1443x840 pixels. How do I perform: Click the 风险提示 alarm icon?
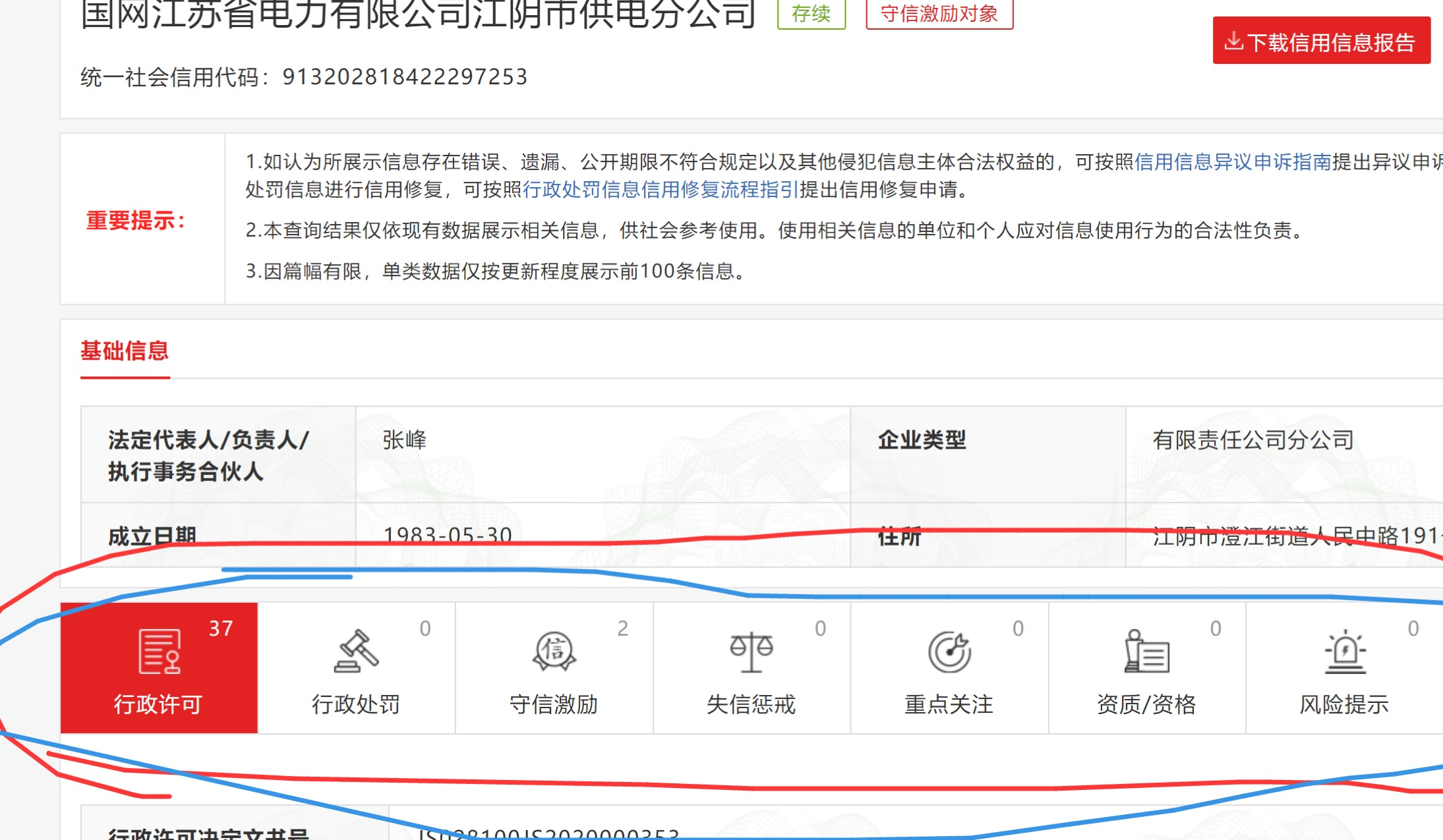coord(1345,651)
